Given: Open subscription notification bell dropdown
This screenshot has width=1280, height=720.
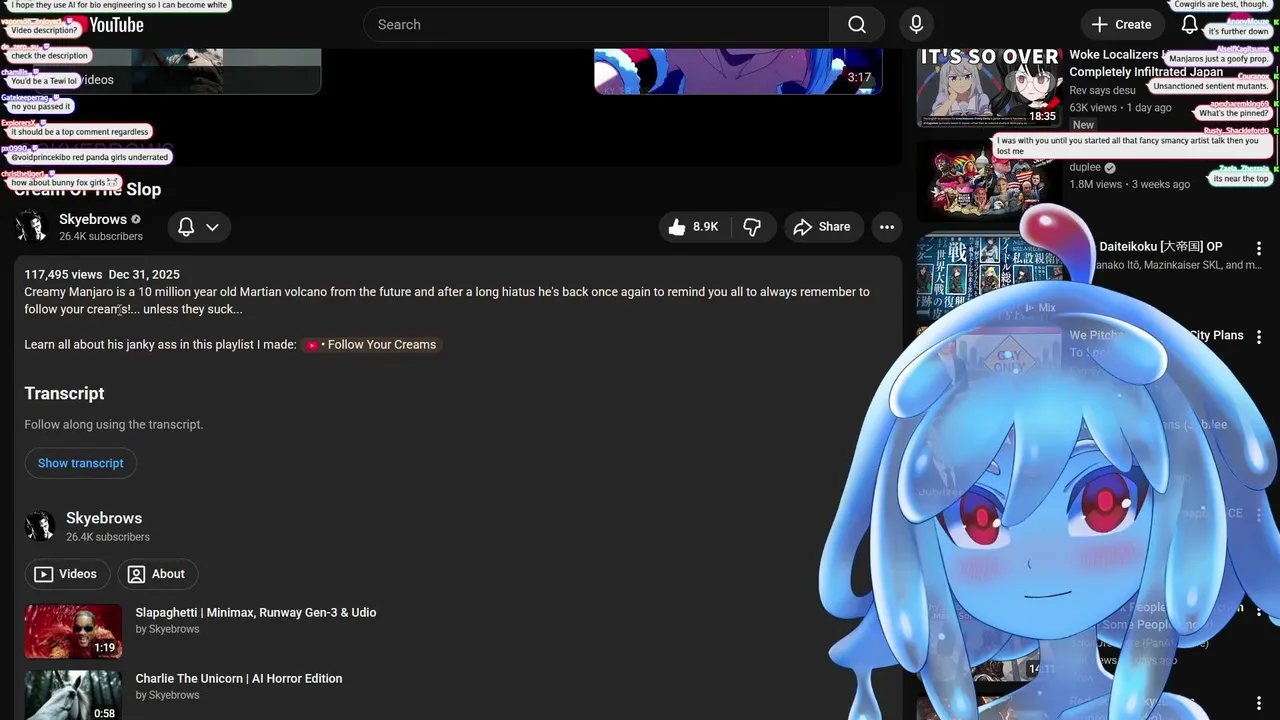Looking at the screenshot, I should [x=198, y=227].
